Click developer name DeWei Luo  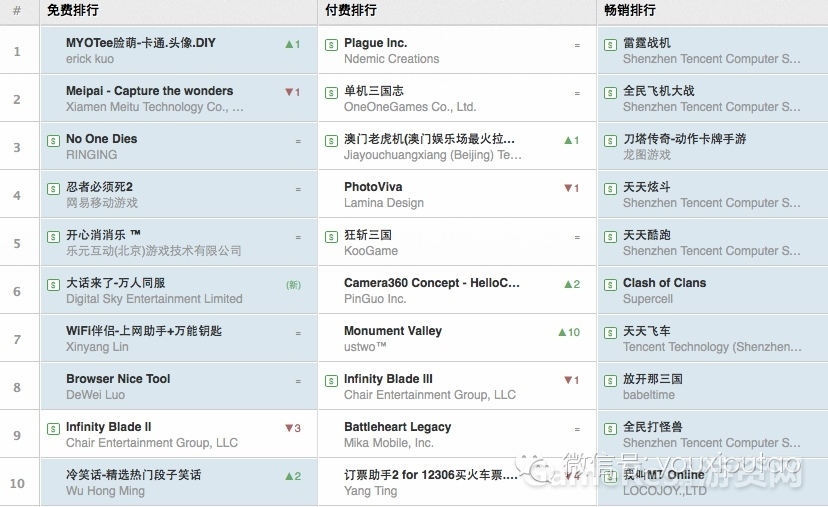click(96, 395)
